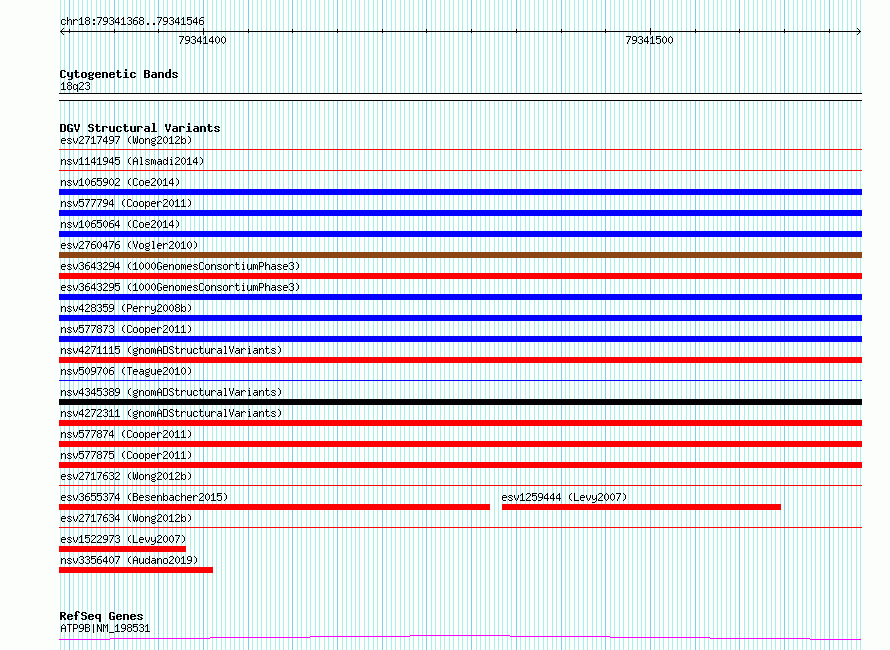
Task: Click the red bar under esv3655374
Action: [x=274, y=507]
